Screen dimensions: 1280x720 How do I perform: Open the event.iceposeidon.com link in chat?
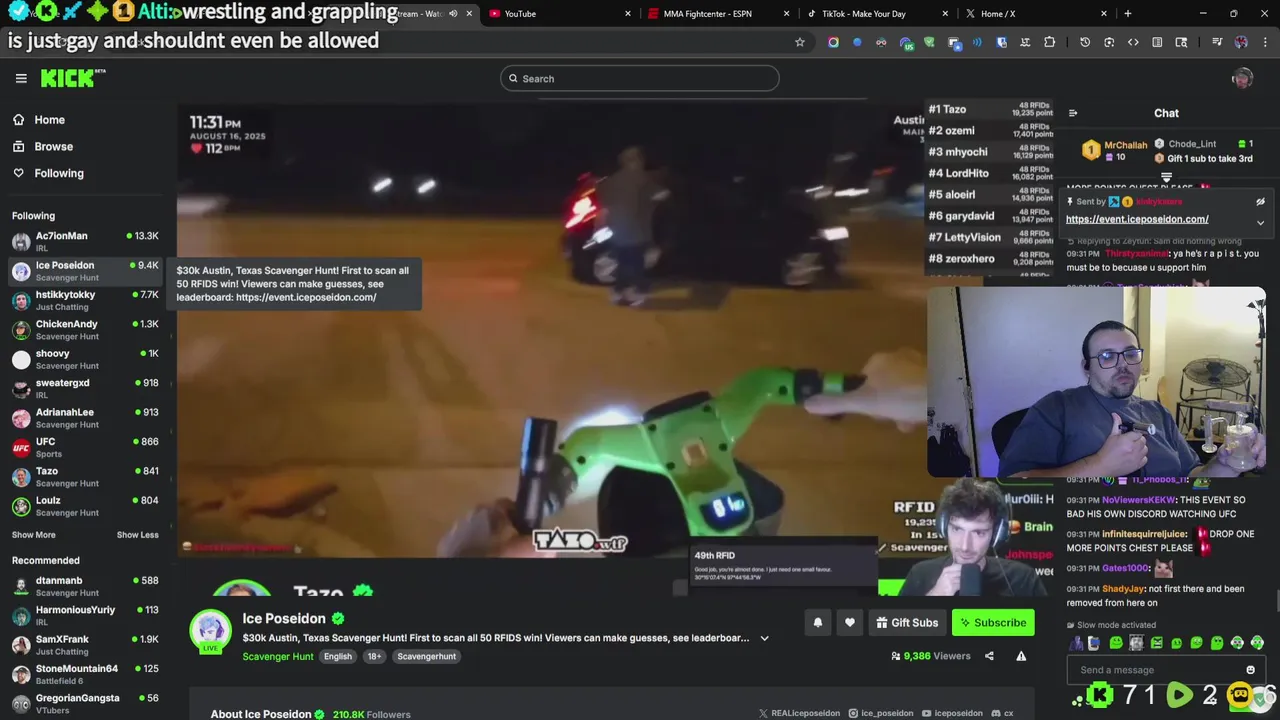1137,219
